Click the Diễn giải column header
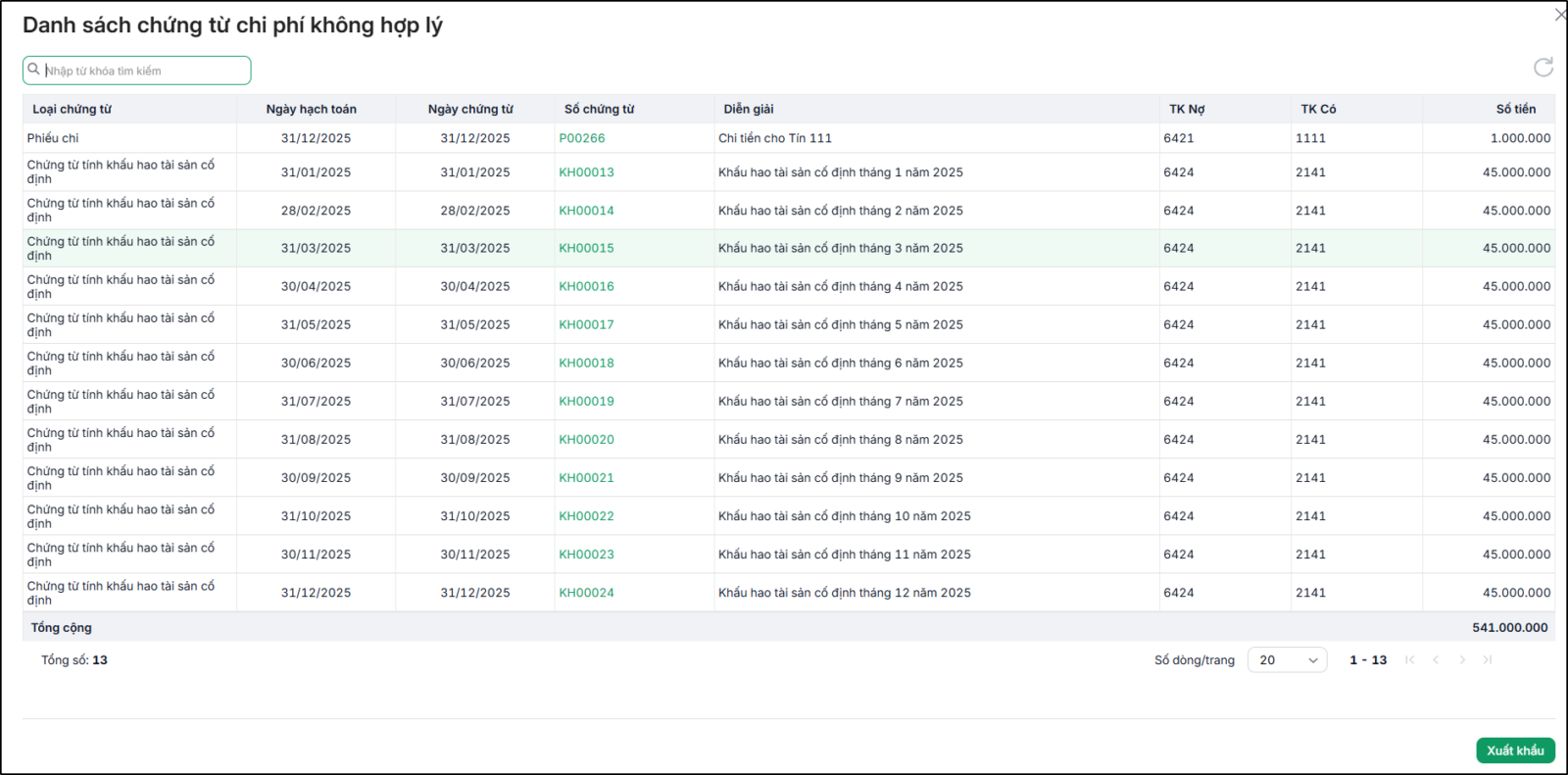 tap(749, 109)
